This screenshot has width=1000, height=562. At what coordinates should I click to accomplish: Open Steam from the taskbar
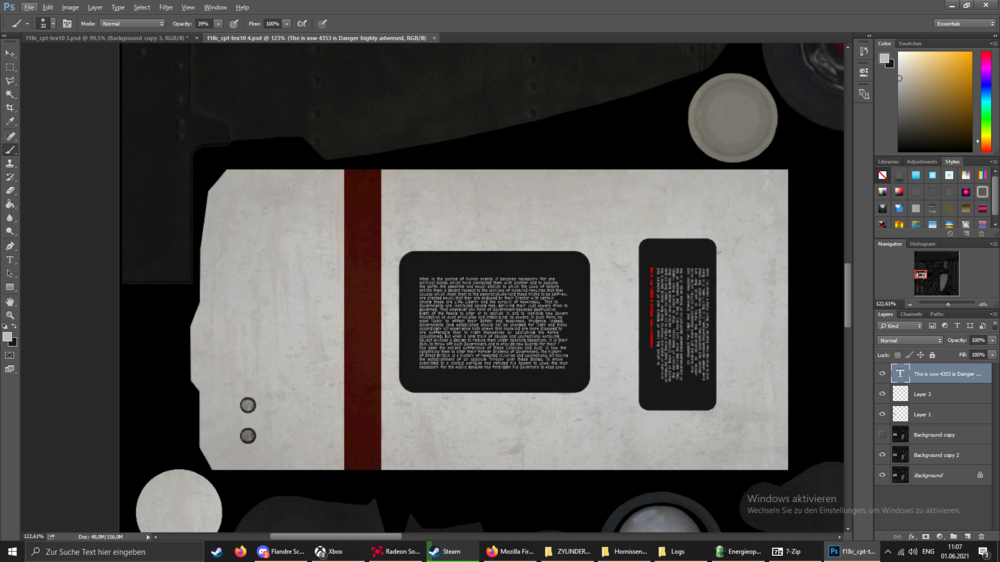pos(451,552)
